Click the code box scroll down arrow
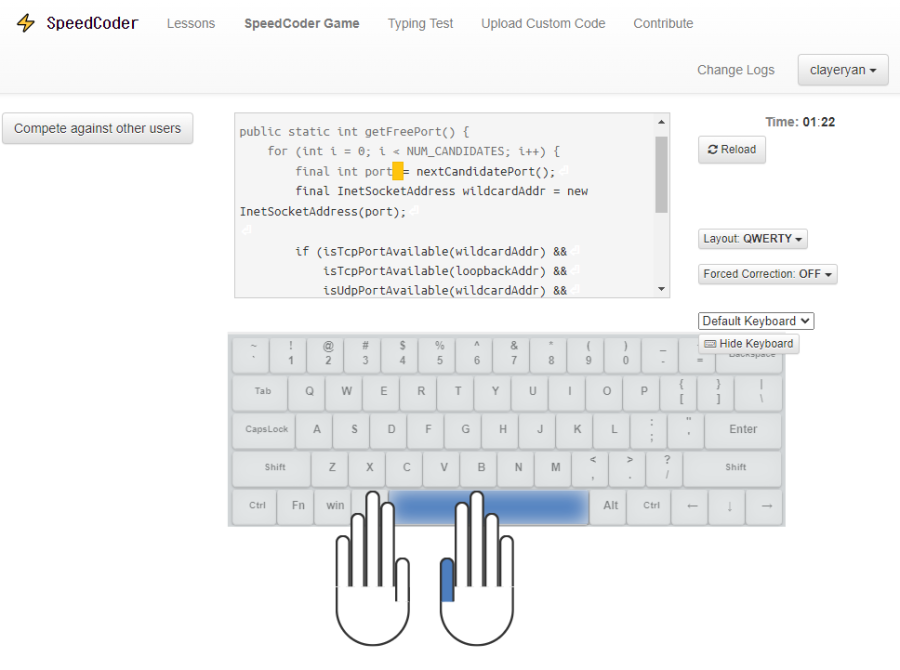Image resolution: width=900 pixels, height=670 pixels. tap(661, 289)
